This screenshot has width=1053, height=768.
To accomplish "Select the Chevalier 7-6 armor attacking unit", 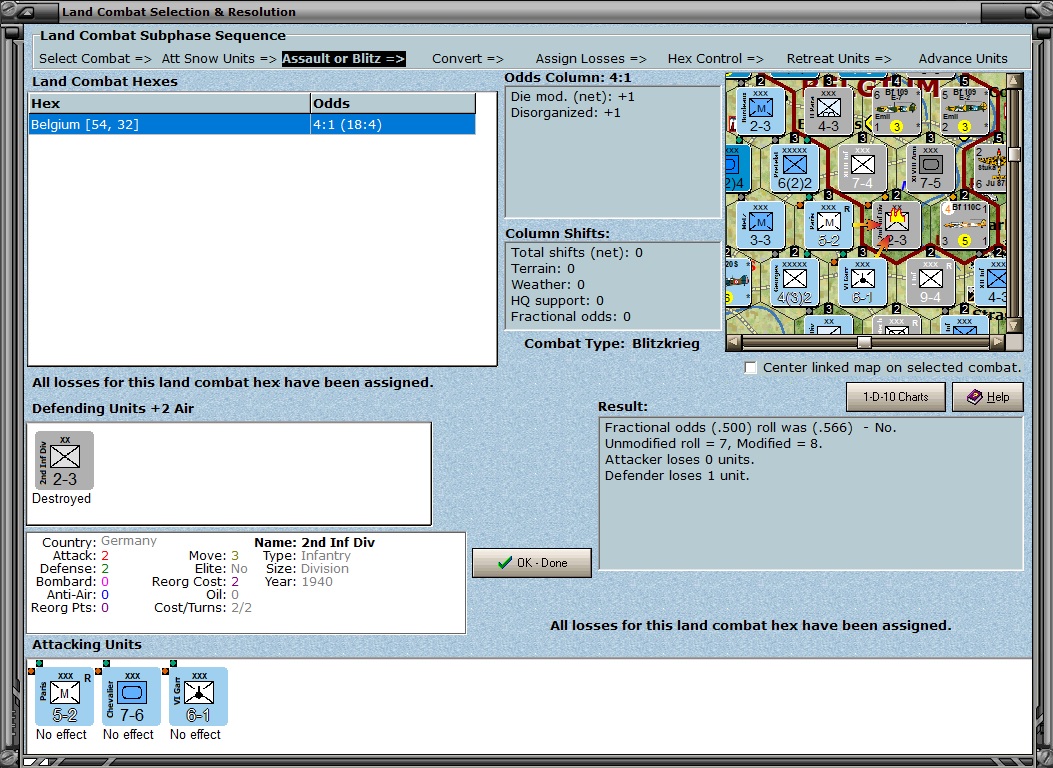I will (x=132, y=696).
